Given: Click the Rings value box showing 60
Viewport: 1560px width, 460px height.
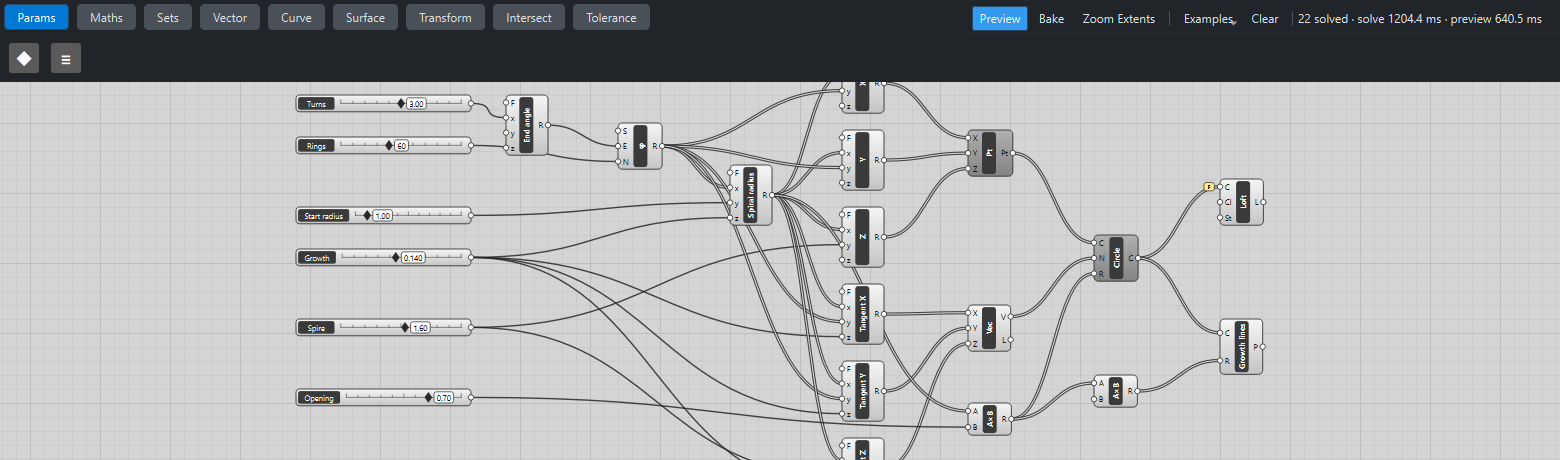Looking at the screenshot, I should tap(401, 145).
